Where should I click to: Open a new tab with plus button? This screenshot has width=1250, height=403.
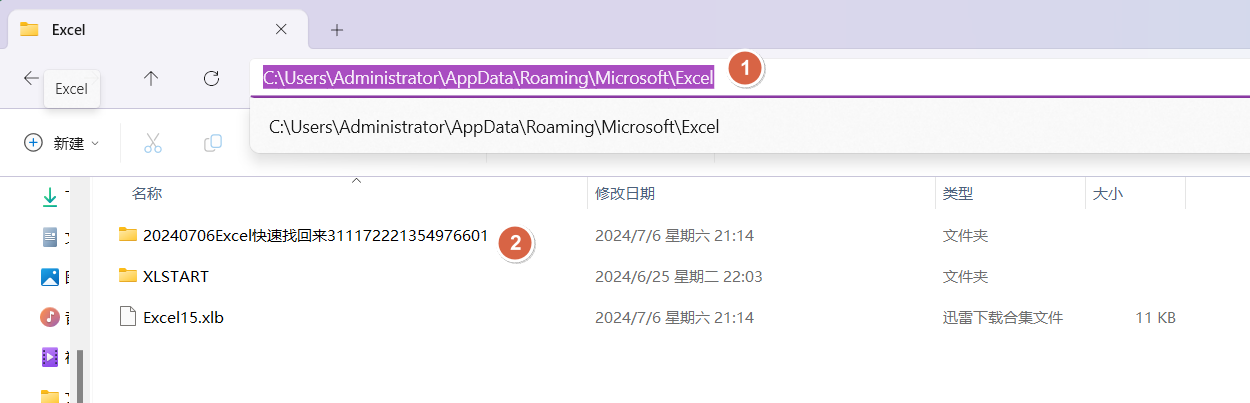coord(337,30)
